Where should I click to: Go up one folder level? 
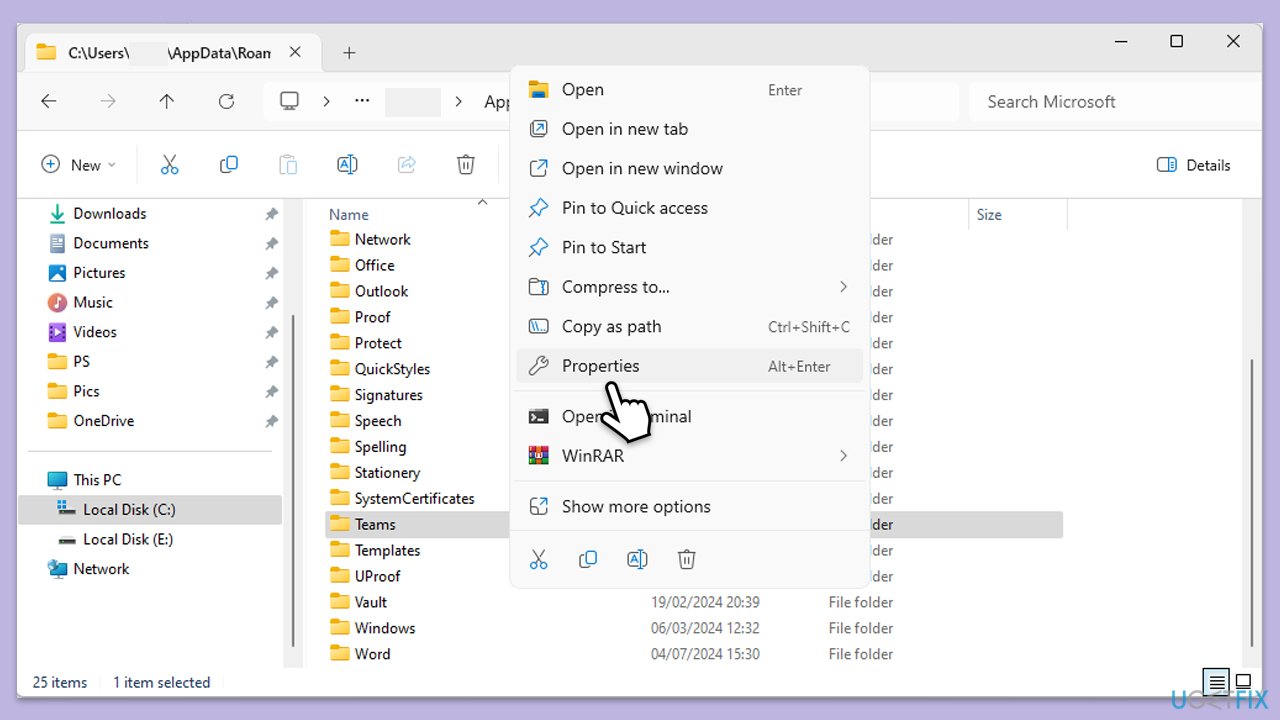[167, 101]
